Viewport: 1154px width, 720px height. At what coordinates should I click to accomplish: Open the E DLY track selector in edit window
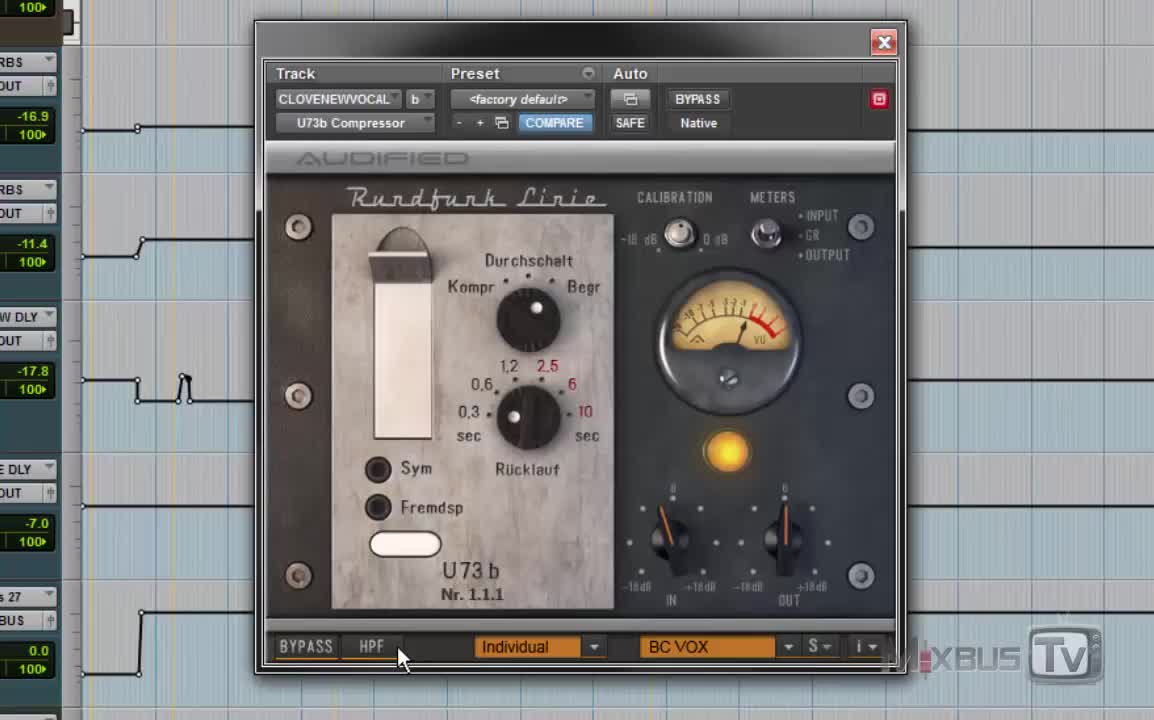pos(27,469)
